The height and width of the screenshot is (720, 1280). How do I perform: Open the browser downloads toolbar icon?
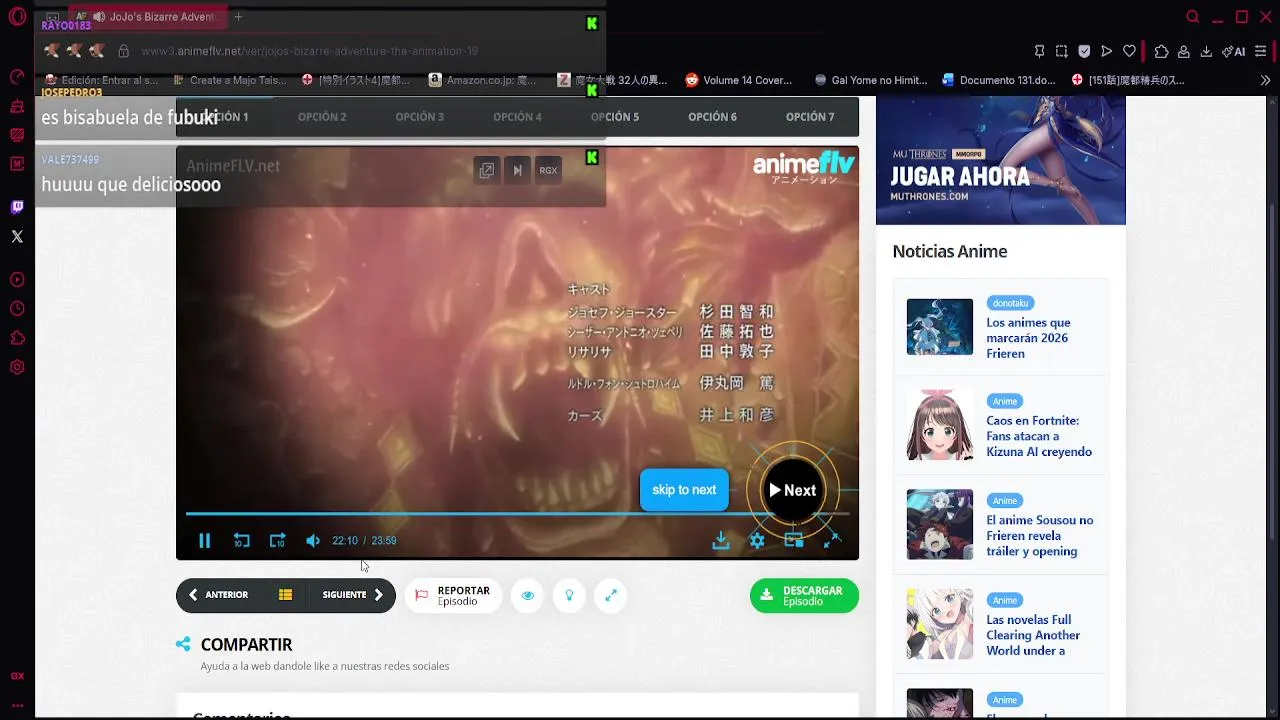point(1206,51)
